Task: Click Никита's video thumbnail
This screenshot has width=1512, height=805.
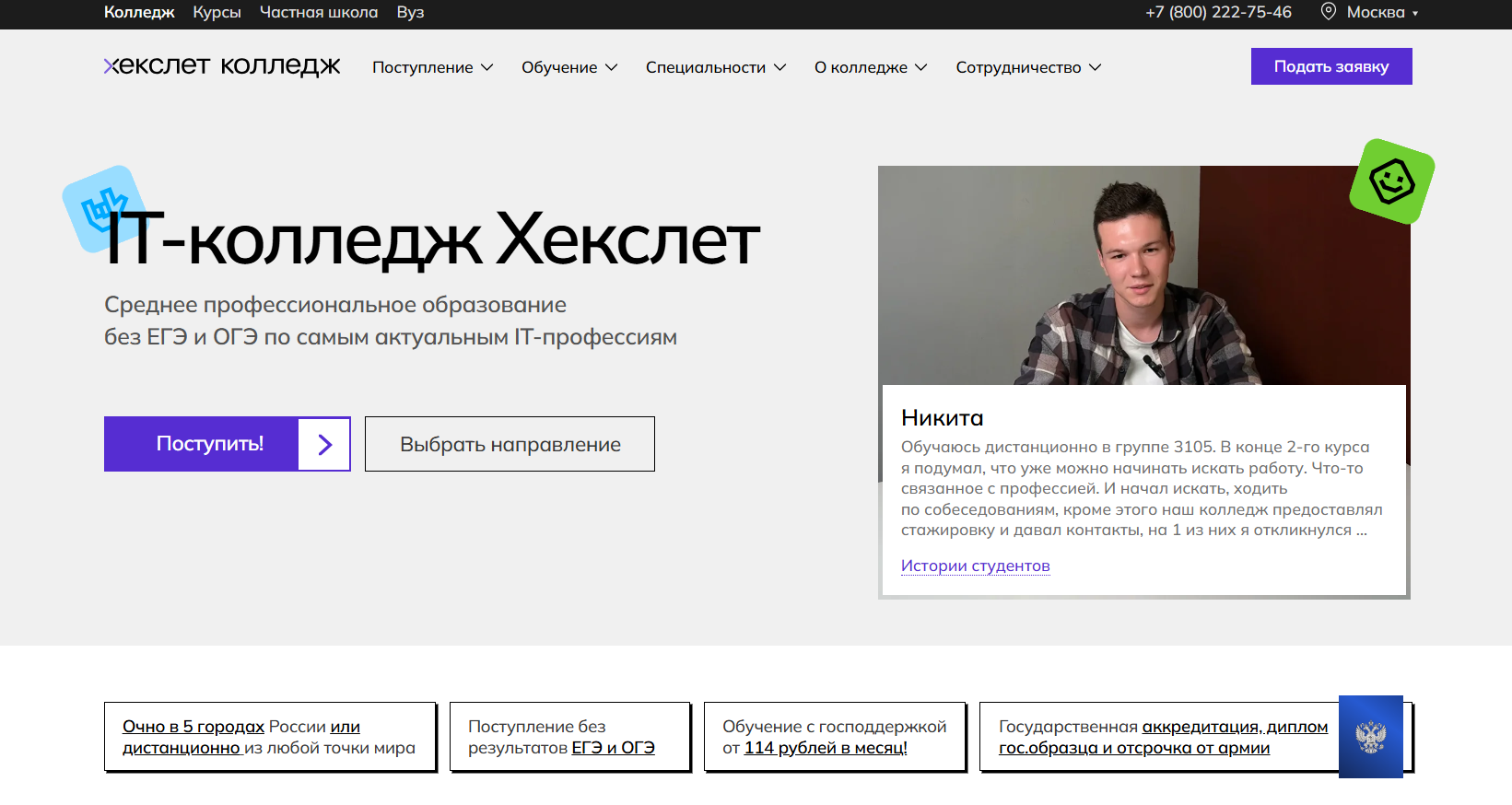Action: click(1143, 275)
